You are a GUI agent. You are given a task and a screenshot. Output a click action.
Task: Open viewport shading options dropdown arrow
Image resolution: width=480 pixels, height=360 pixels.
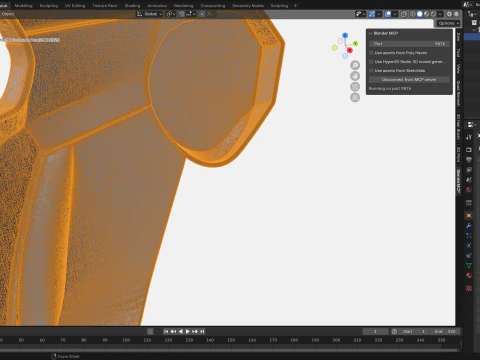point(440,14)
